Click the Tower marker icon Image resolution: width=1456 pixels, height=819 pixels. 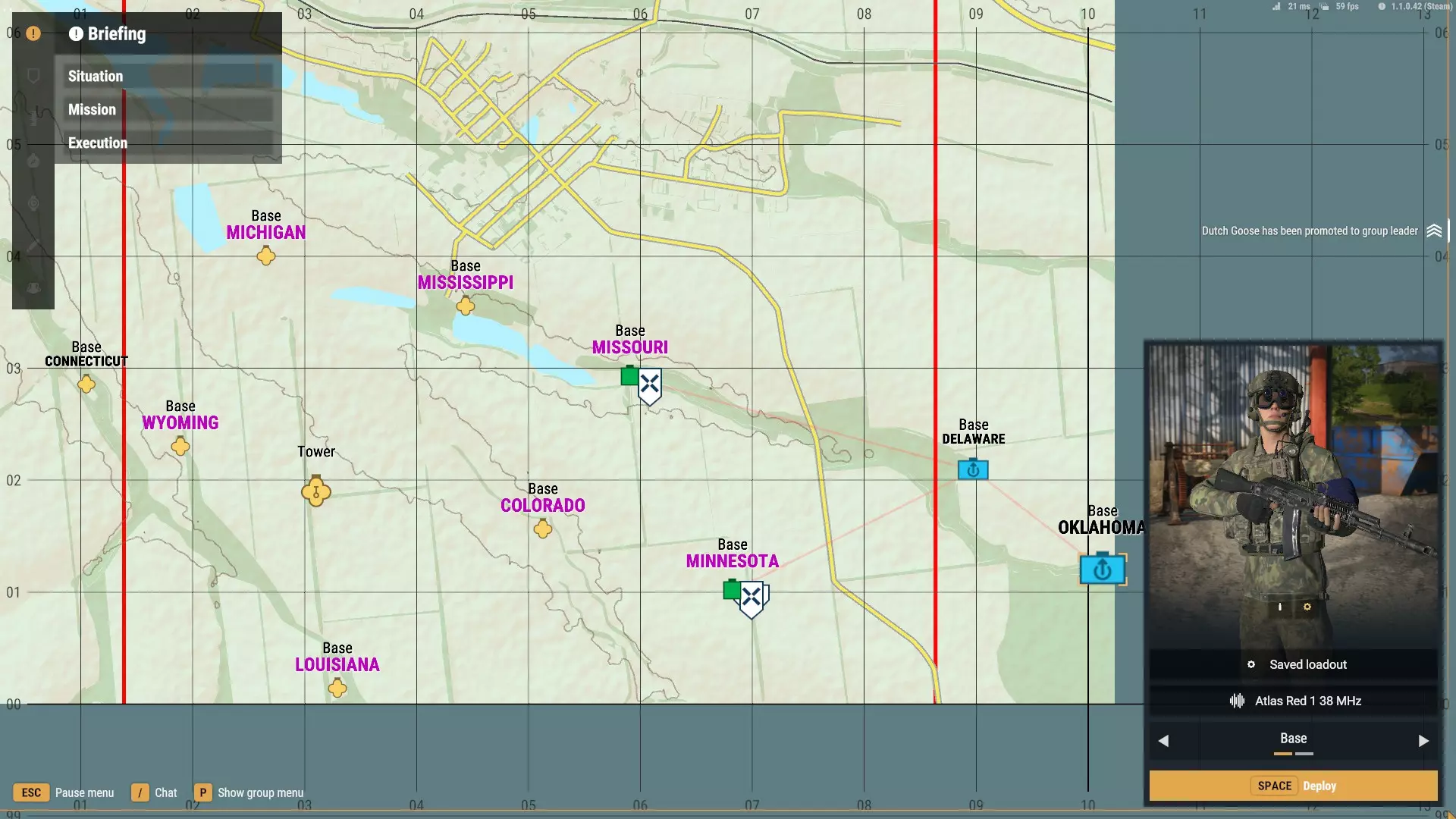[x=316, y=491]
